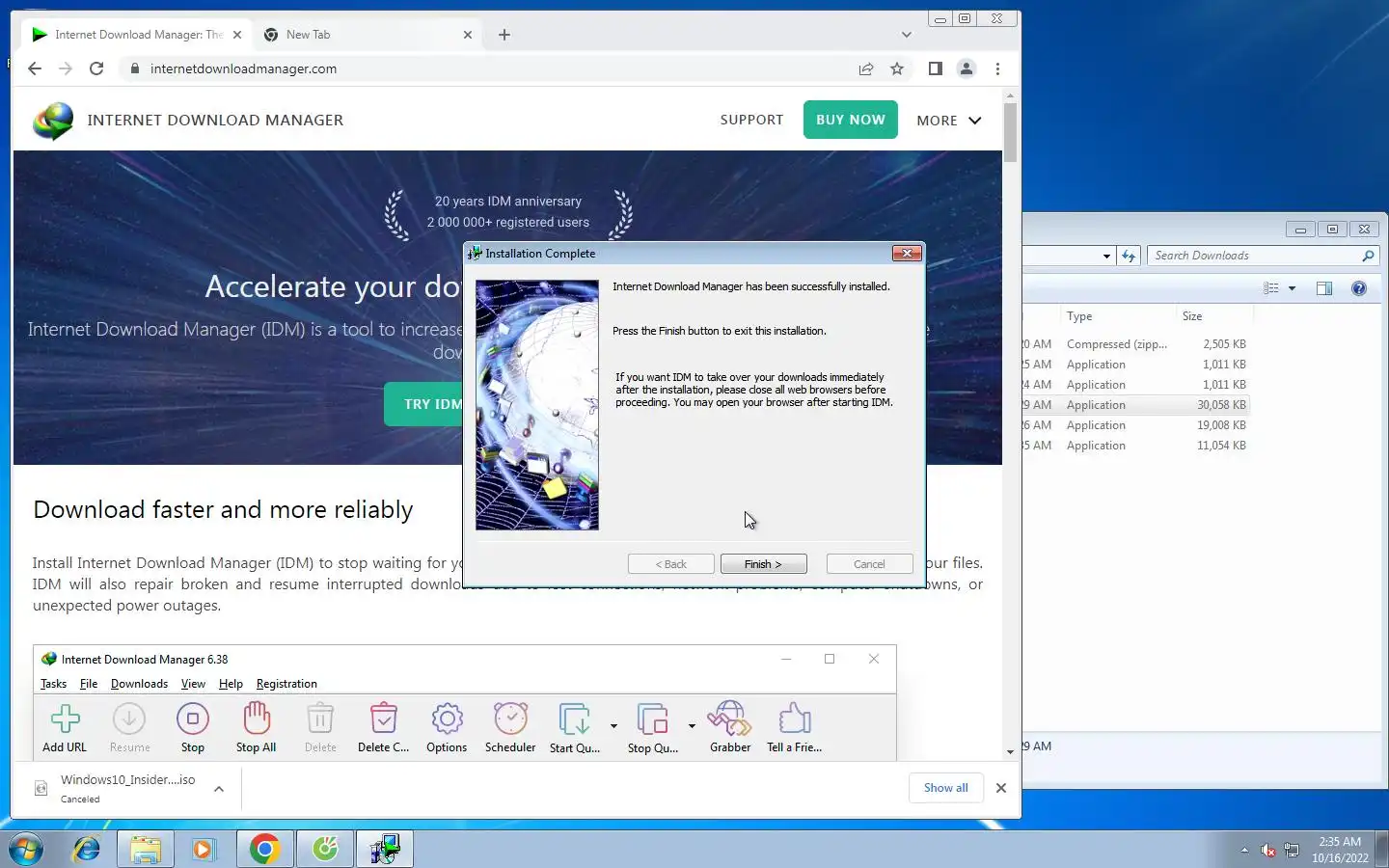
Task: Click Grabber icon in IDM toolbar
Action: pos(730,728)
